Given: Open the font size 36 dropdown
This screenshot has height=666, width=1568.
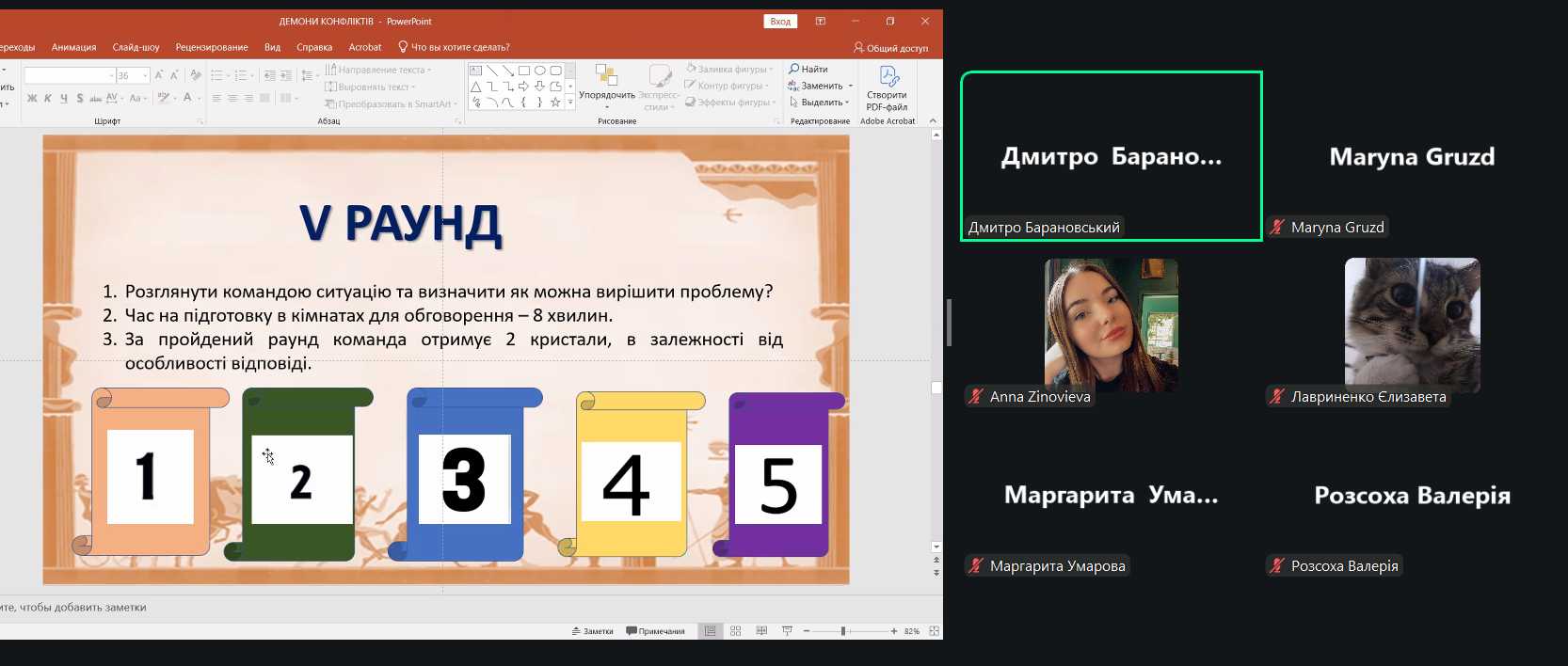Looking at the screenshot, I should (145, 75).
